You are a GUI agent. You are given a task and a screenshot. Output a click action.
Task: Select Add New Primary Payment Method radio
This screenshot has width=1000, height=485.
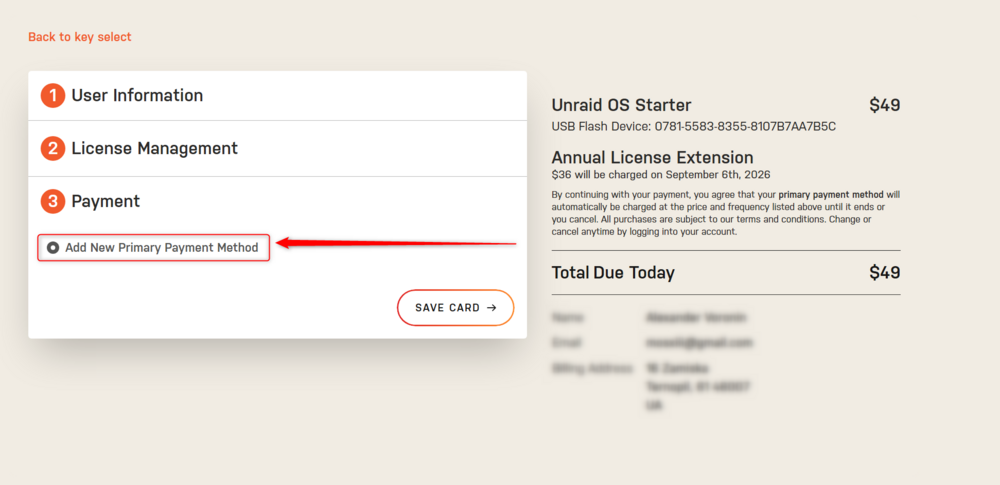coord(53,248)
